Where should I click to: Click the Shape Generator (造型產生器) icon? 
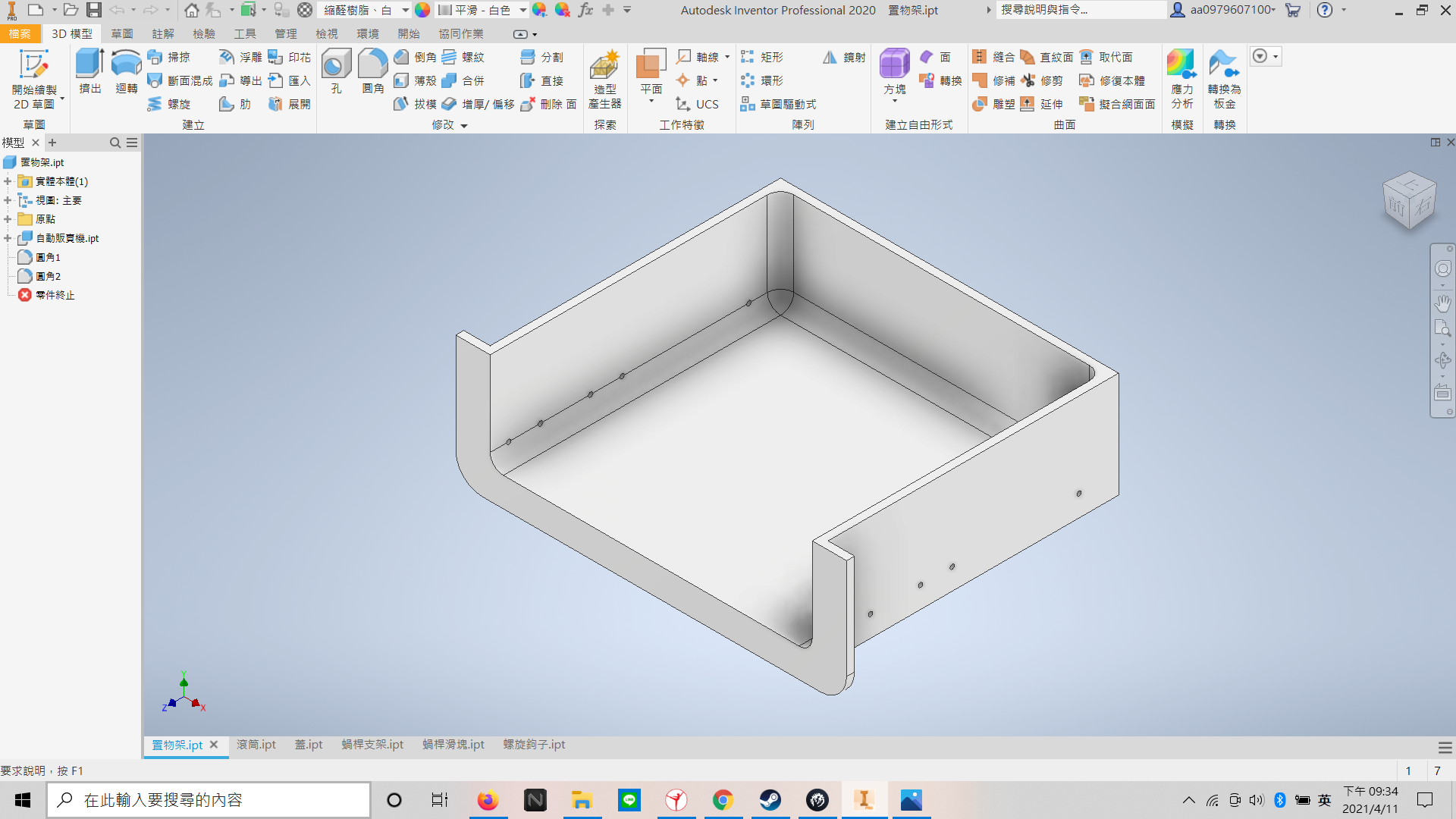point(604,79)
